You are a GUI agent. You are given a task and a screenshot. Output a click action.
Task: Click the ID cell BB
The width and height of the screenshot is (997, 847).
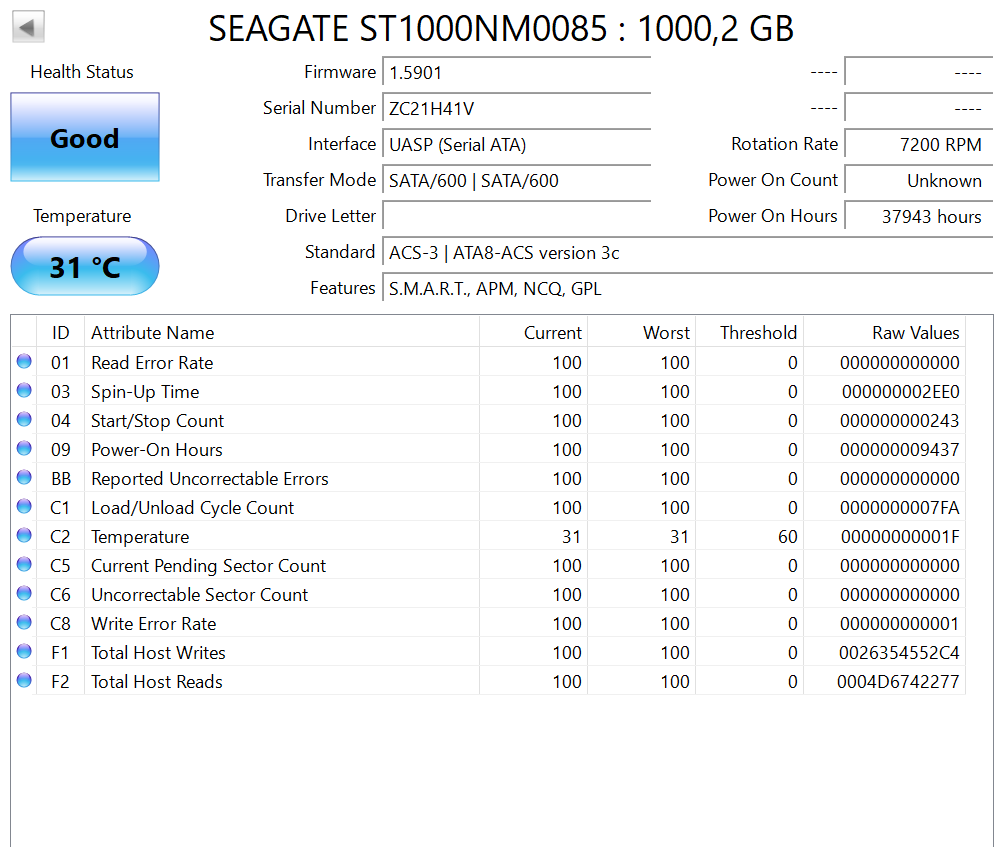pos(60,479)
